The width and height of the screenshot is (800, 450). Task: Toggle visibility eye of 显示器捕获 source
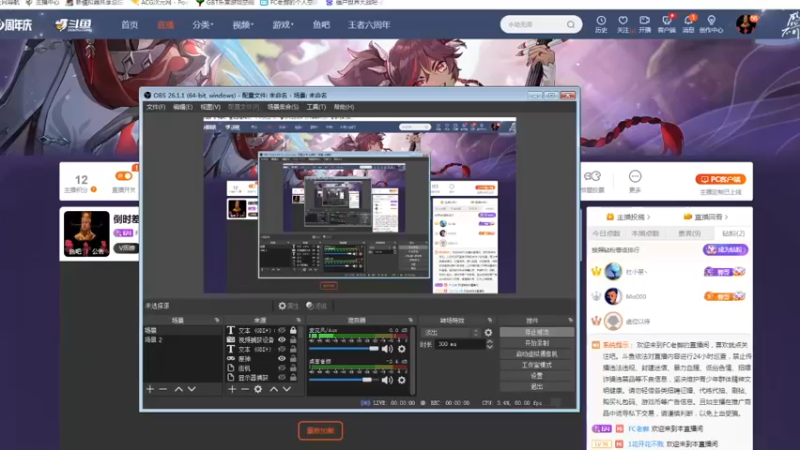[282, 378]
